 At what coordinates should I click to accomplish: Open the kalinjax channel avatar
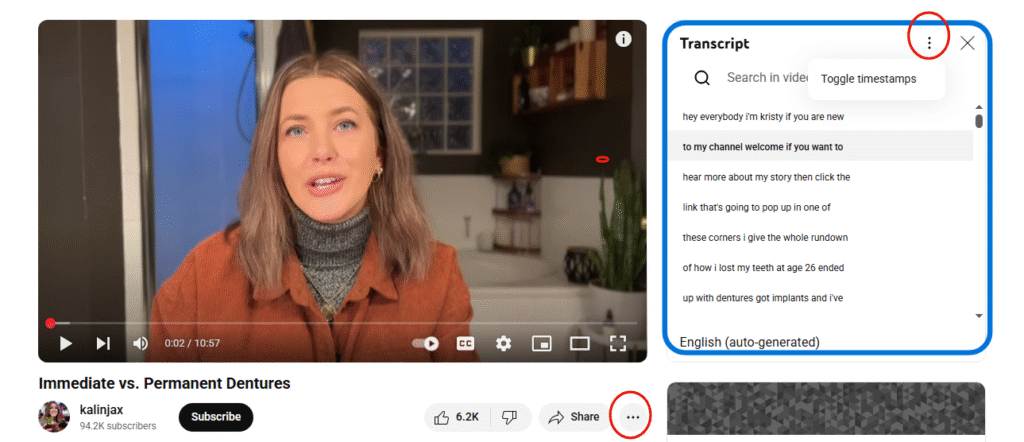(x=54, y=417)
